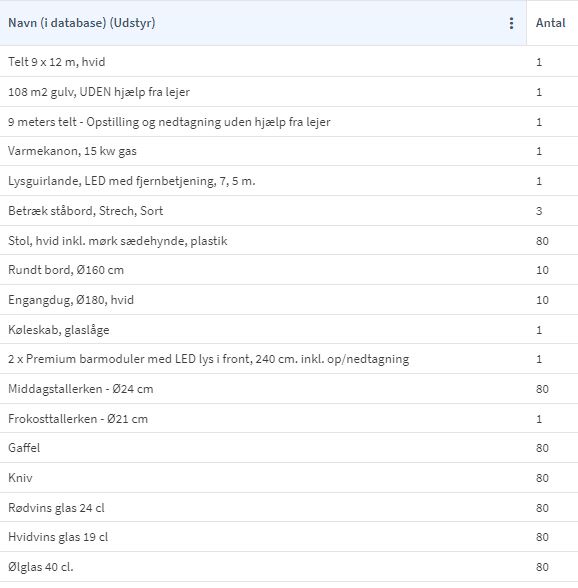Screen dimensions: 578x588
Task: Click the 9 meters telt Opstilling row
Action: pyautogui.click(x=289, y=122)
